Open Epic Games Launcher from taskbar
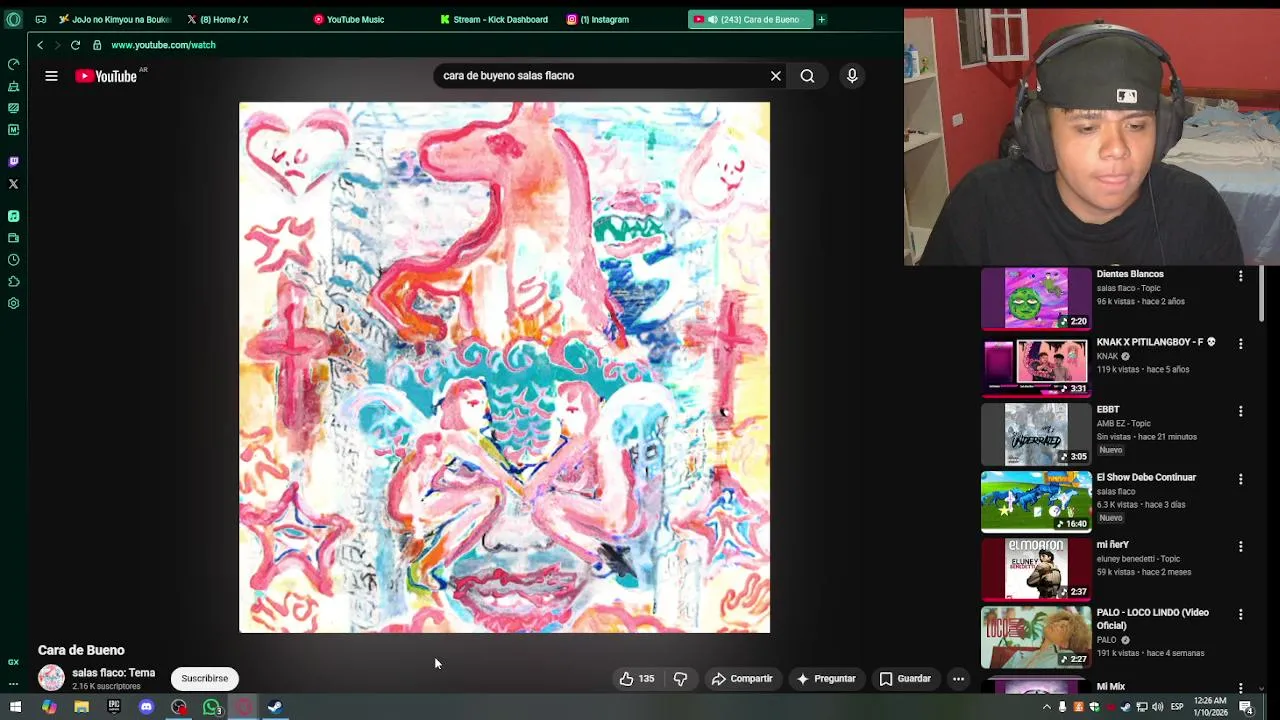The image size is (1280, 720). 114,707
